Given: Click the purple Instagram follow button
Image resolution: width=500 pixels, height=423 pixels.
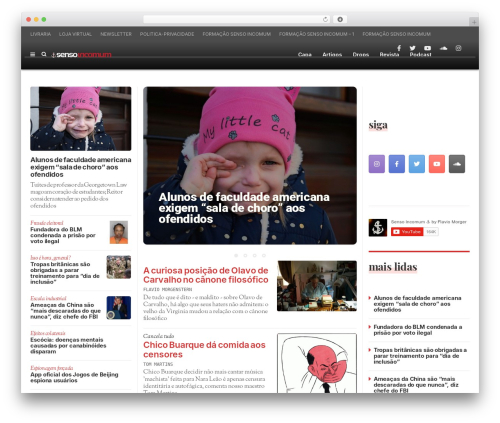Looking at the screenshot, I should coord(377,164).
